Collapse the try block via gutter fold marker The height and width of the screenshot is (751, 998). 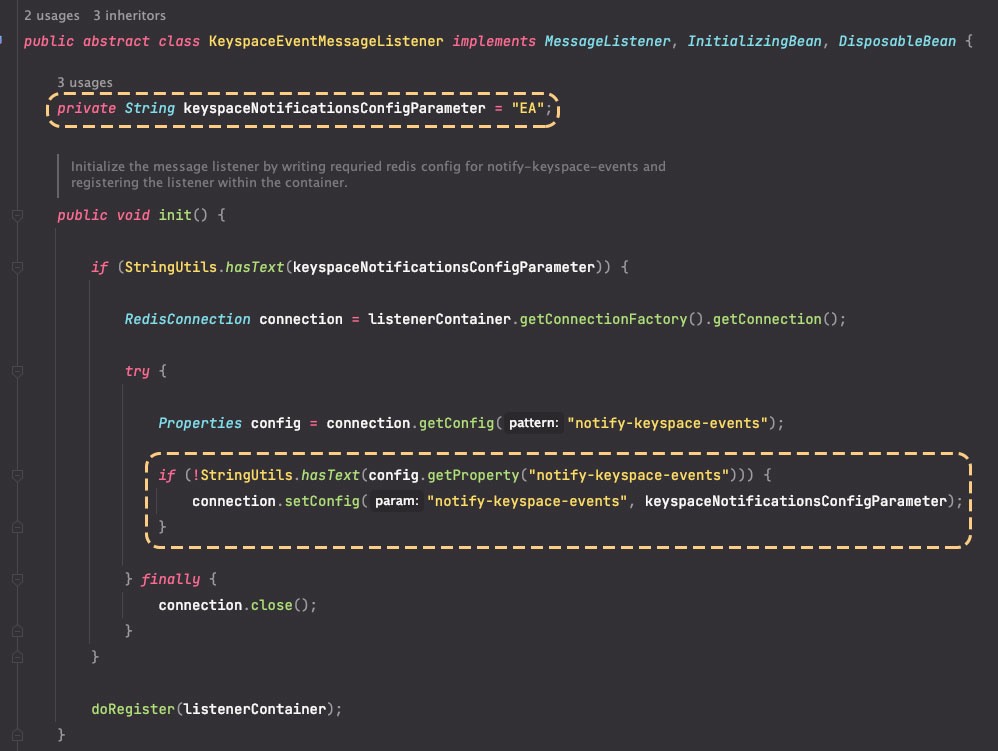[18, 372]
